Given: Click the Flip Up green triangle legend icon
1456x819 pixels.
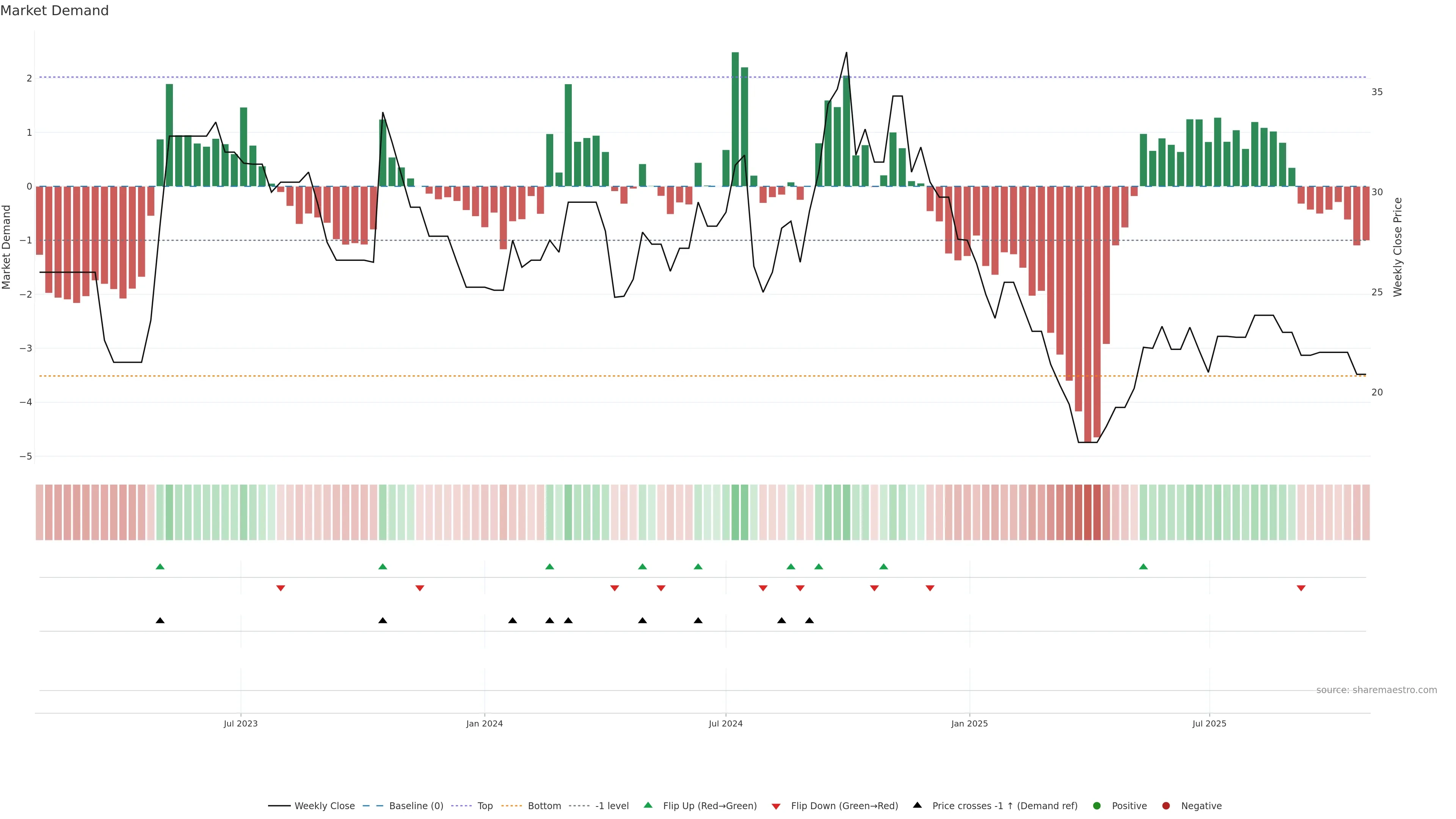Looking at the screenshot, I should (648, 805).
